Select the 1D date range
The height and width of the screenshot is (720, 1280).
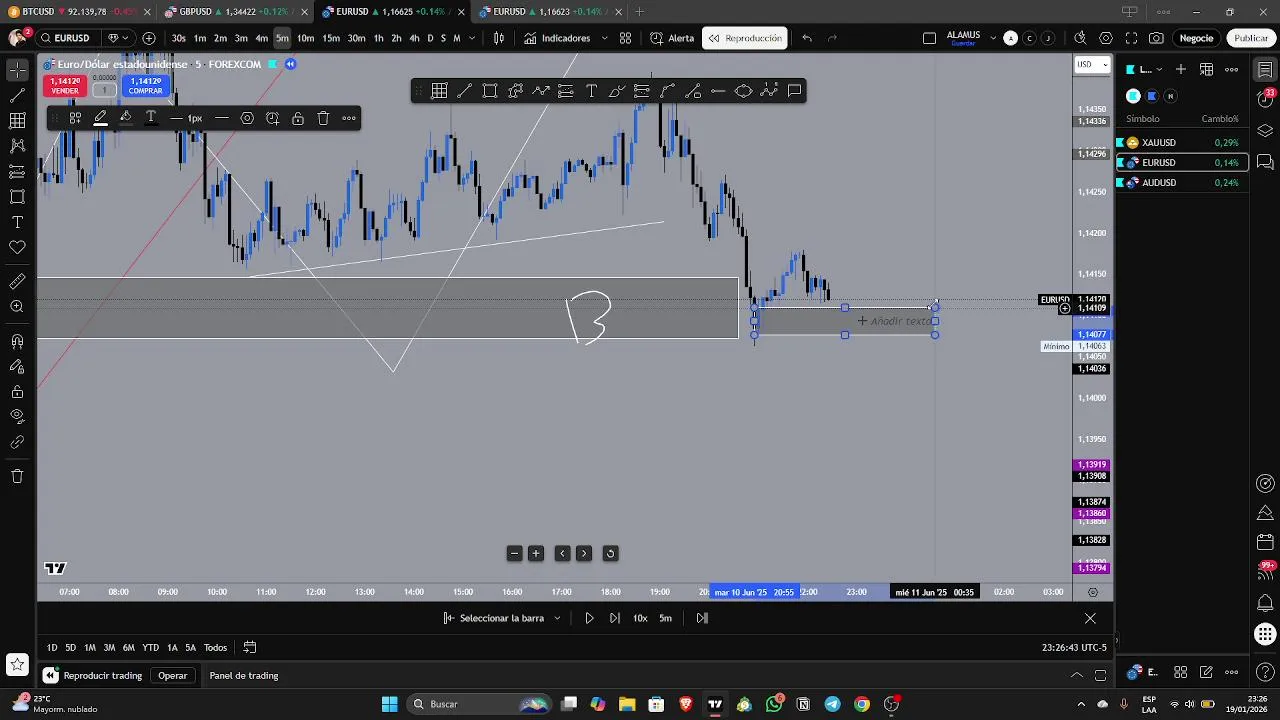[x=52, y=648]
